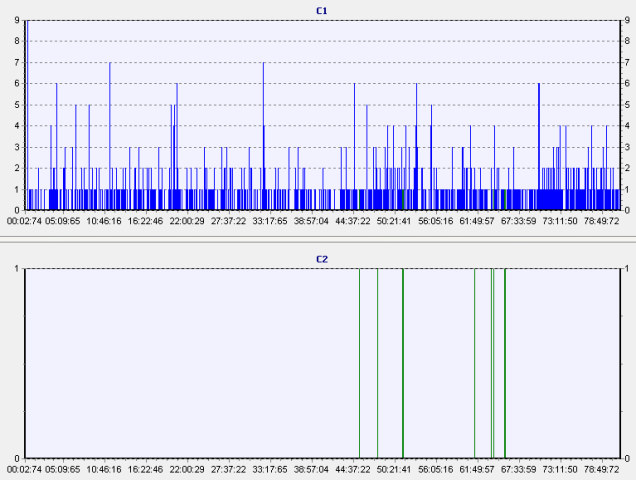The image size is (636, 480).
Task: Click the C2 chart title
Action: click(322, 259)
